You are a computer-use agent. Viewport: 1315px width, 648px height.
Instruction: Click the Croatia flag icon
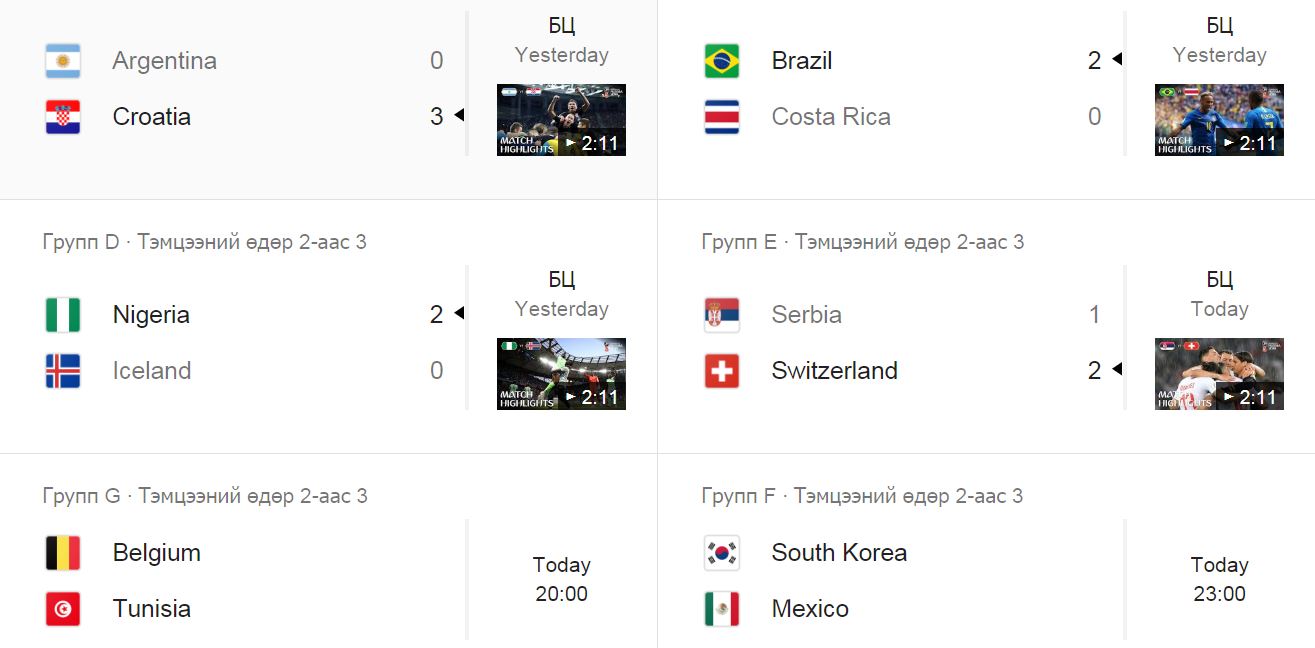click(x=63, y=117)
